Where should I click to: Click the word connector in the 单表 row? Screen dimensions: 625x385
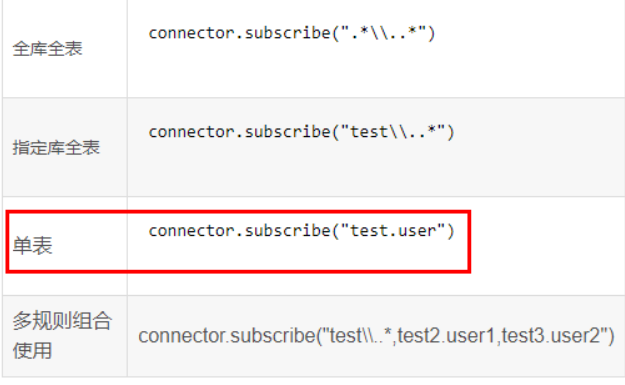(x=191, y=231)
